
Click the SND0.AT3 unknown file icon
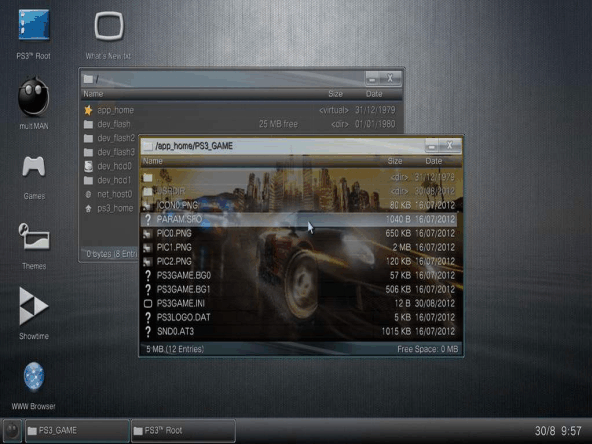(x=148, y=331)
